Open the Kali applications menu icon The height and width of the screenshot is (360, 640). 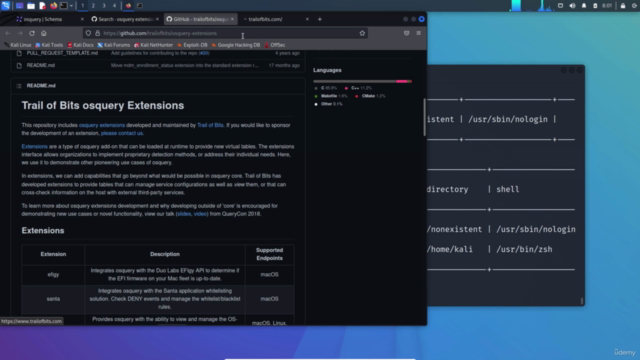tap(5, 6)
